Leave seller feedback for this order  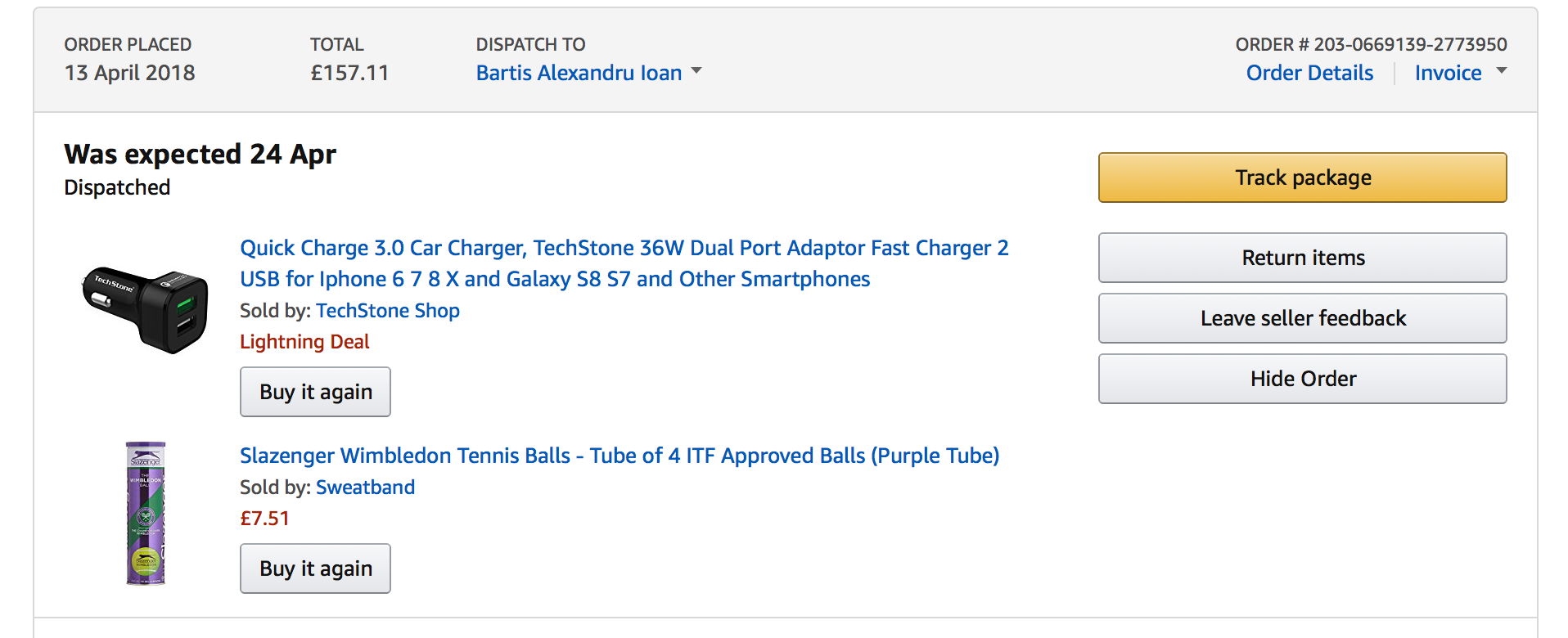point(1302,318)
